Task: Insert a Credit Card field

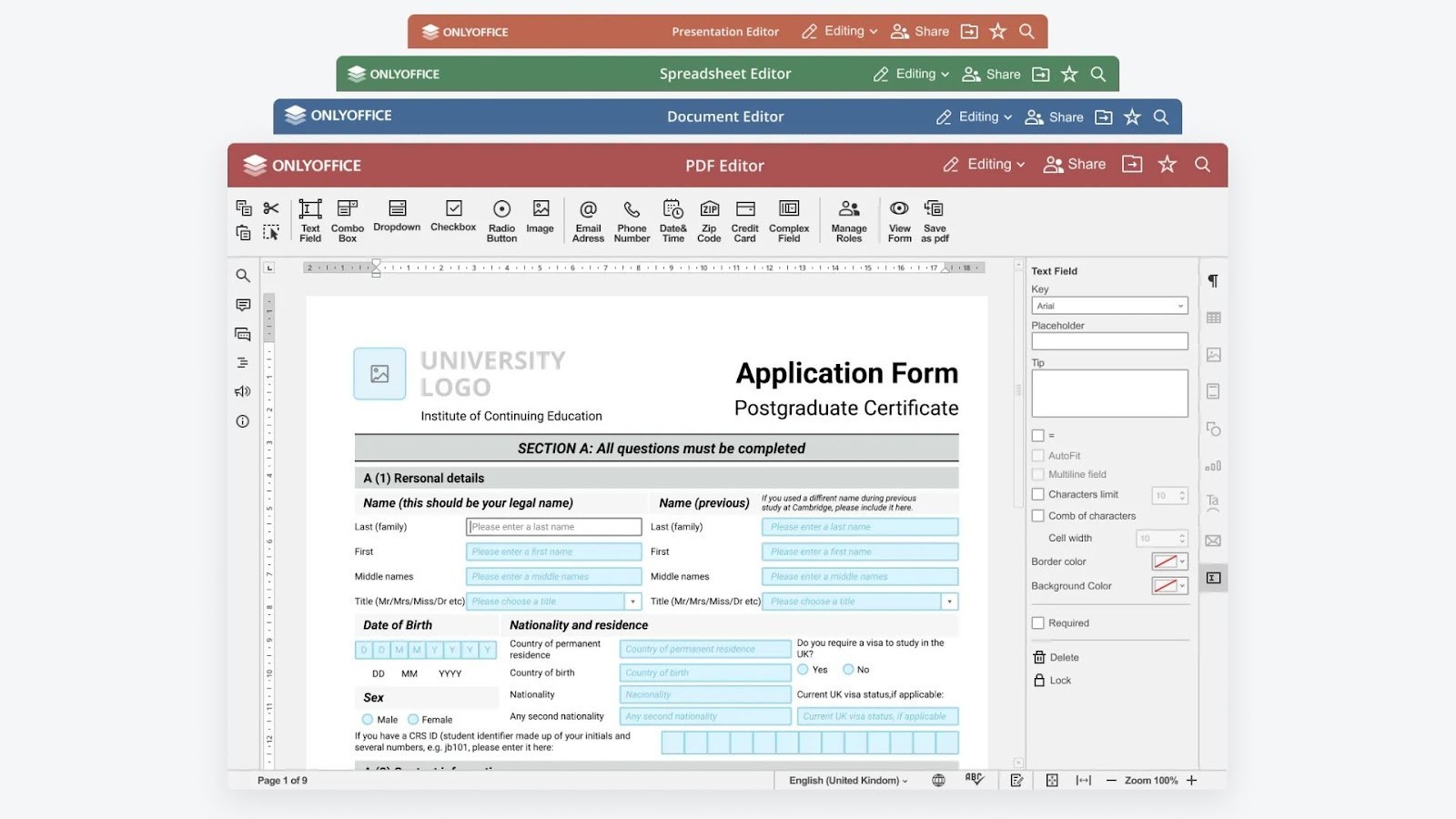Action: 744,219
